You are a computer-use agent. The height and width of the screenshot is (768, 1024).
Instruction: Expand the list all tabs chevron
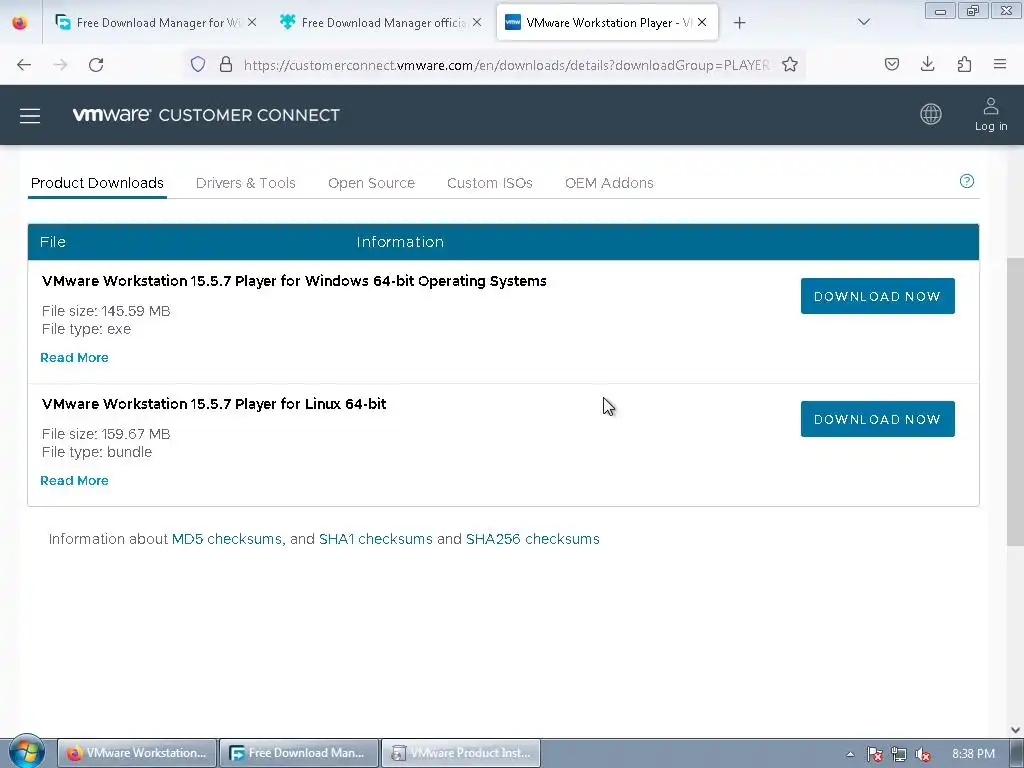(863, 22)
